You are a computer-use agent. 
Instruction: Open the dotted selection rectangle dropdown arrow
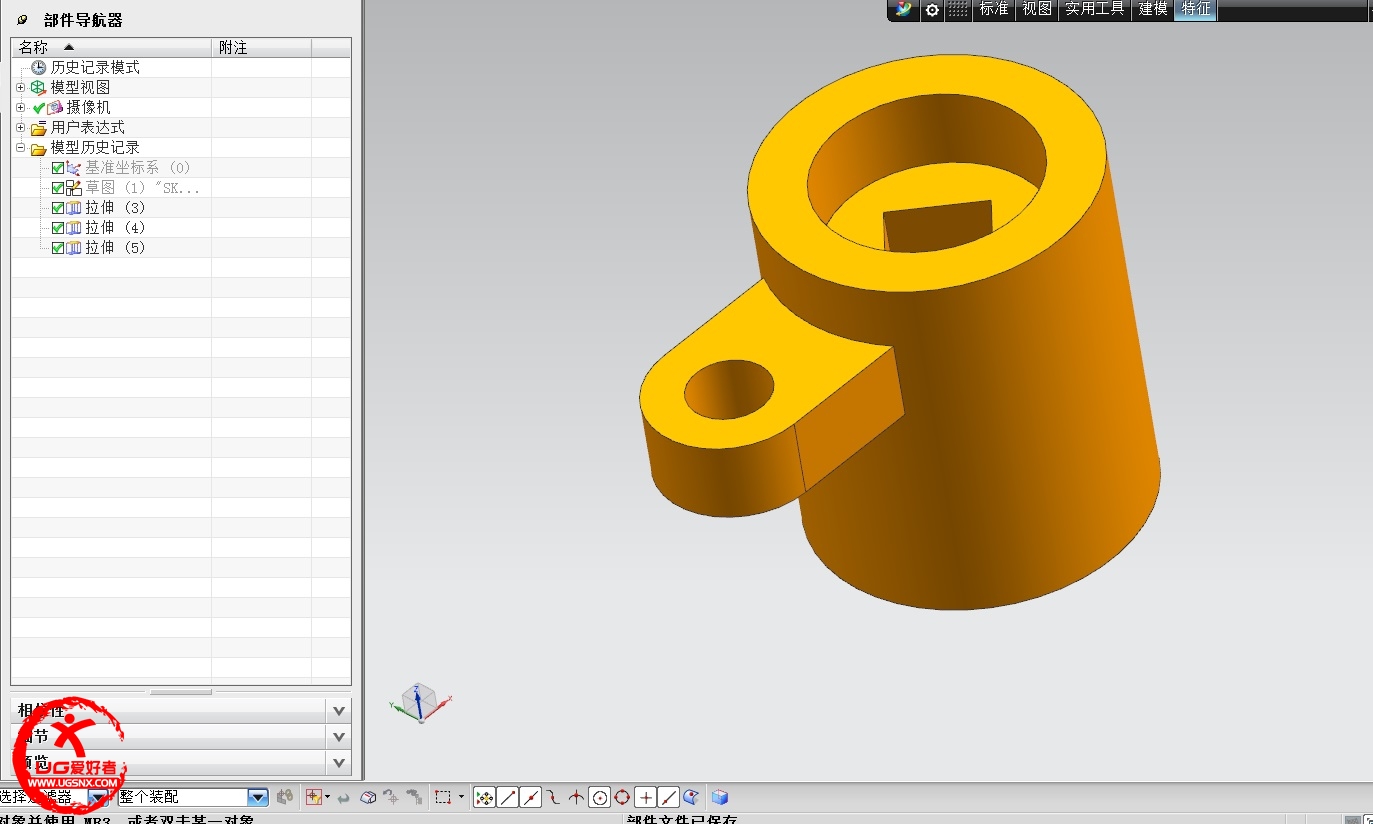coord(461,797)
